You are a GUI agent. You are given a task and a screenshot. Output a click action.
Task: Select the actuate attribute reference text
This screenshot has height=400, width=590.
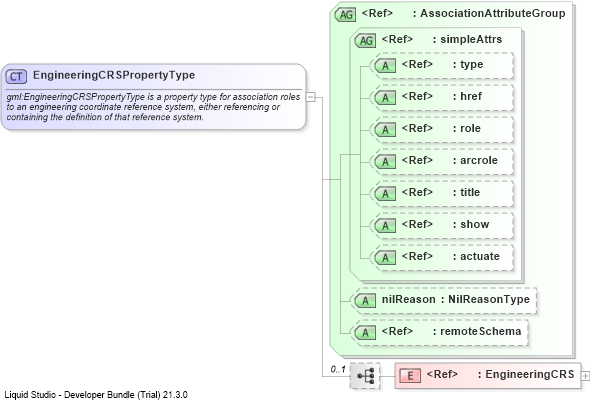pos(451,256)
